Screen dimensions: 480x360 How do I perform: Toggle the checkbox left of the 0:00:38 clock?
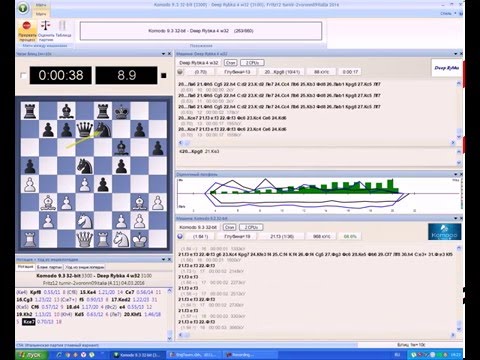pyautogui.click(x=23, y=75)
